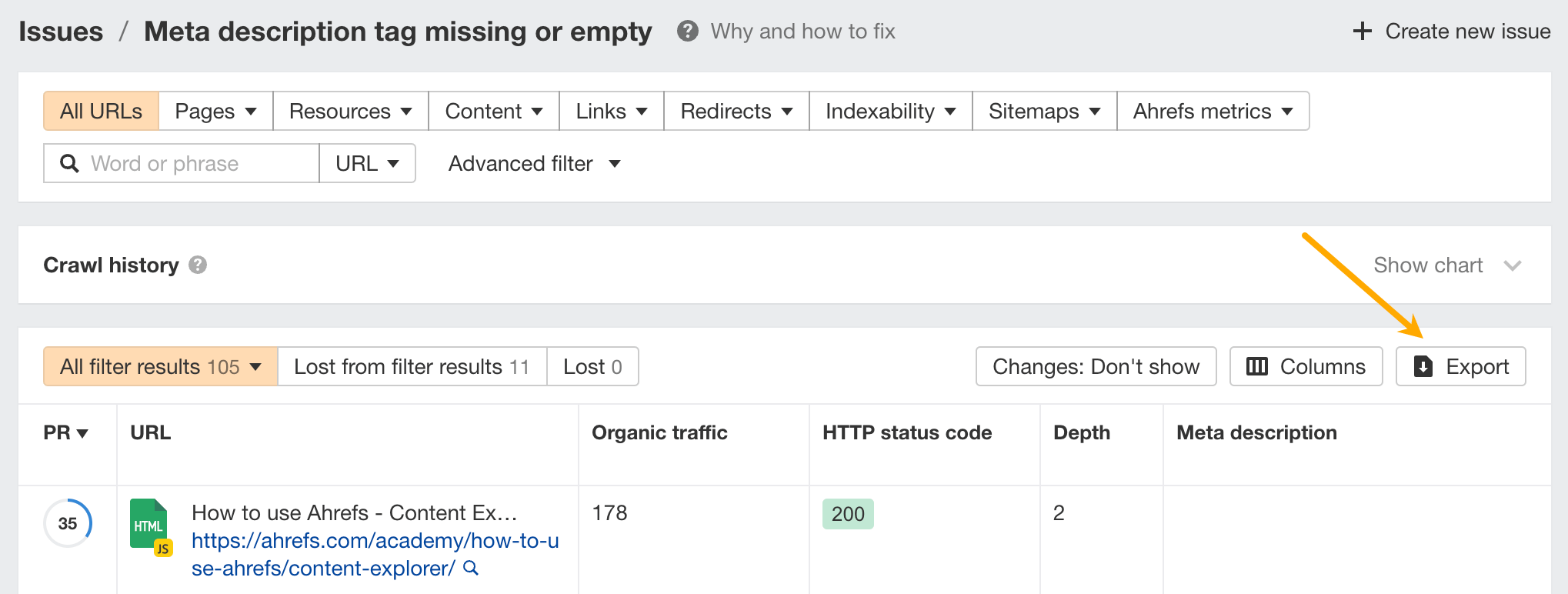Image resolution: width=1568 pixels, height=594 pixels.
Task: Click the HTTP status code column header
Action: point(907,433)
